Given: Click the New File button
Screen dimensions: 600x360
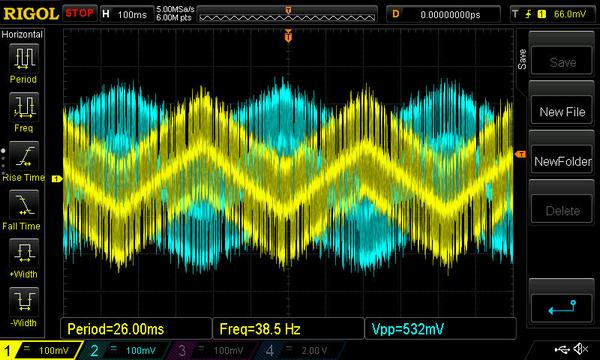Looking at the screenshot, I should [x=562, y=112].
